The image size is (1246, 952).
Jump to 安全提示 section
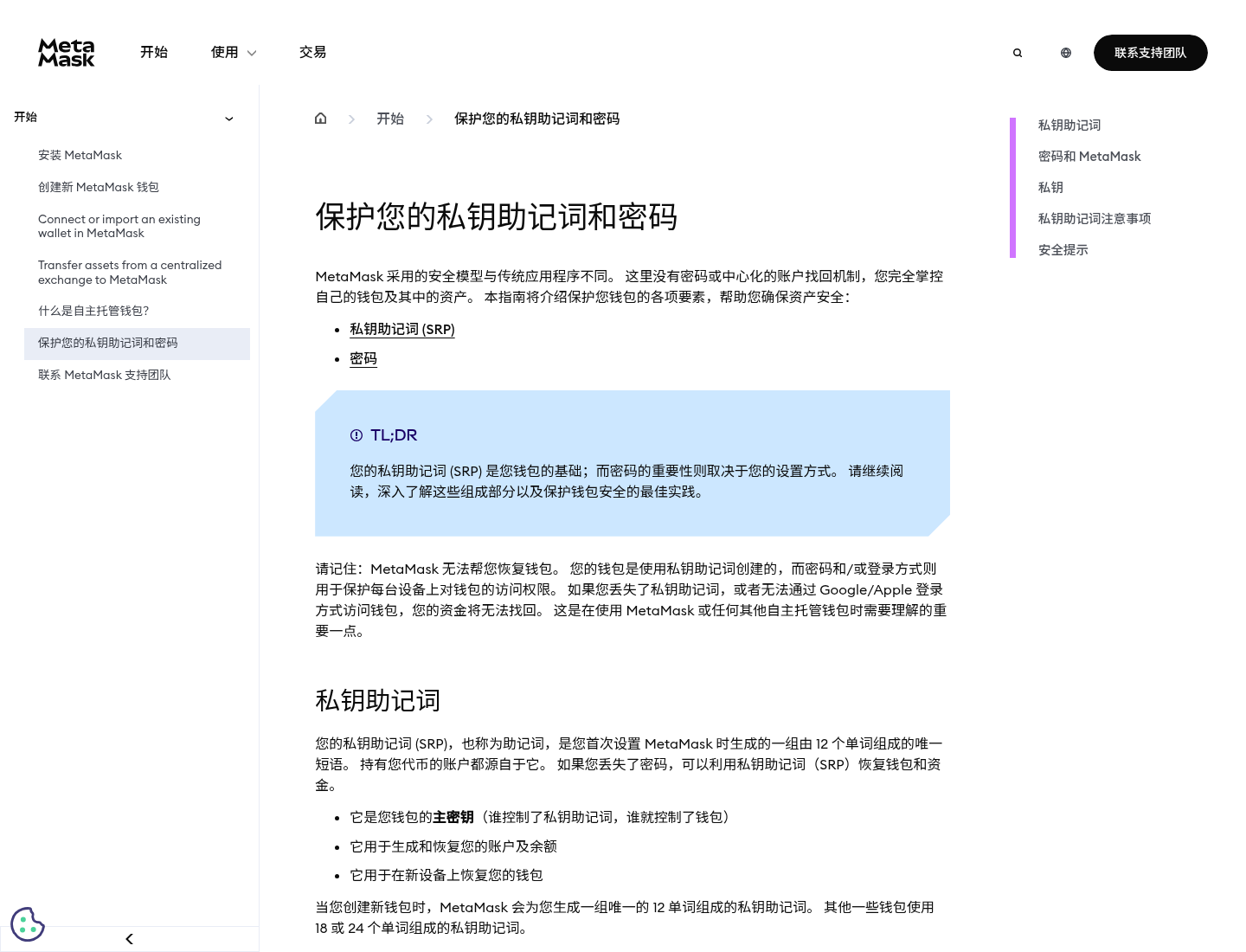1063,250
